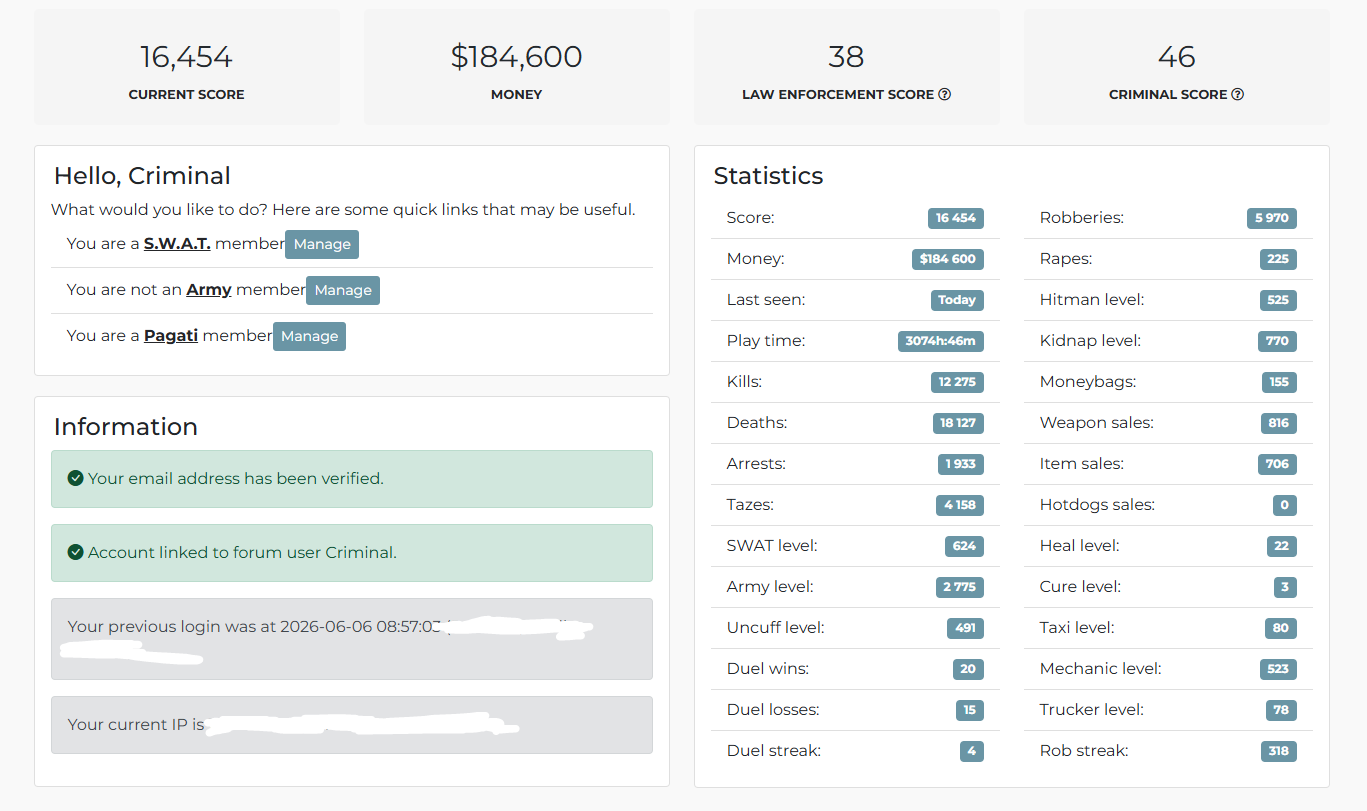Click the Money summary card
The image size is (1367, 811).
pos(517,68)
